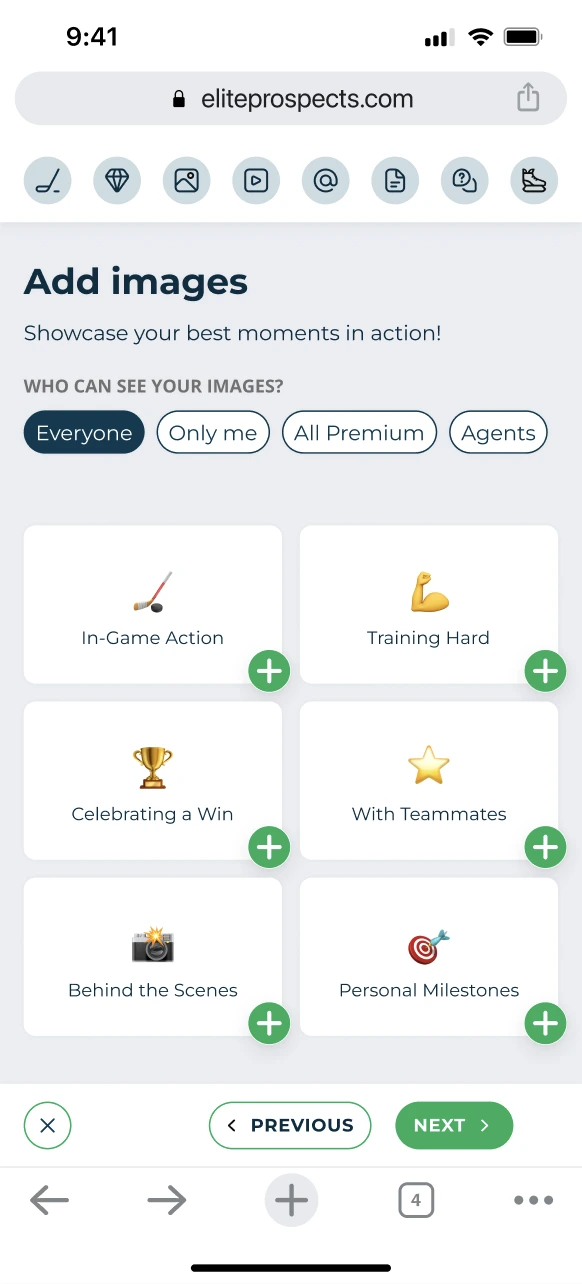Screen dimensions: 582x1284
Task: Tap the eliteprospects.com address bar
Action: click(291, 98)
